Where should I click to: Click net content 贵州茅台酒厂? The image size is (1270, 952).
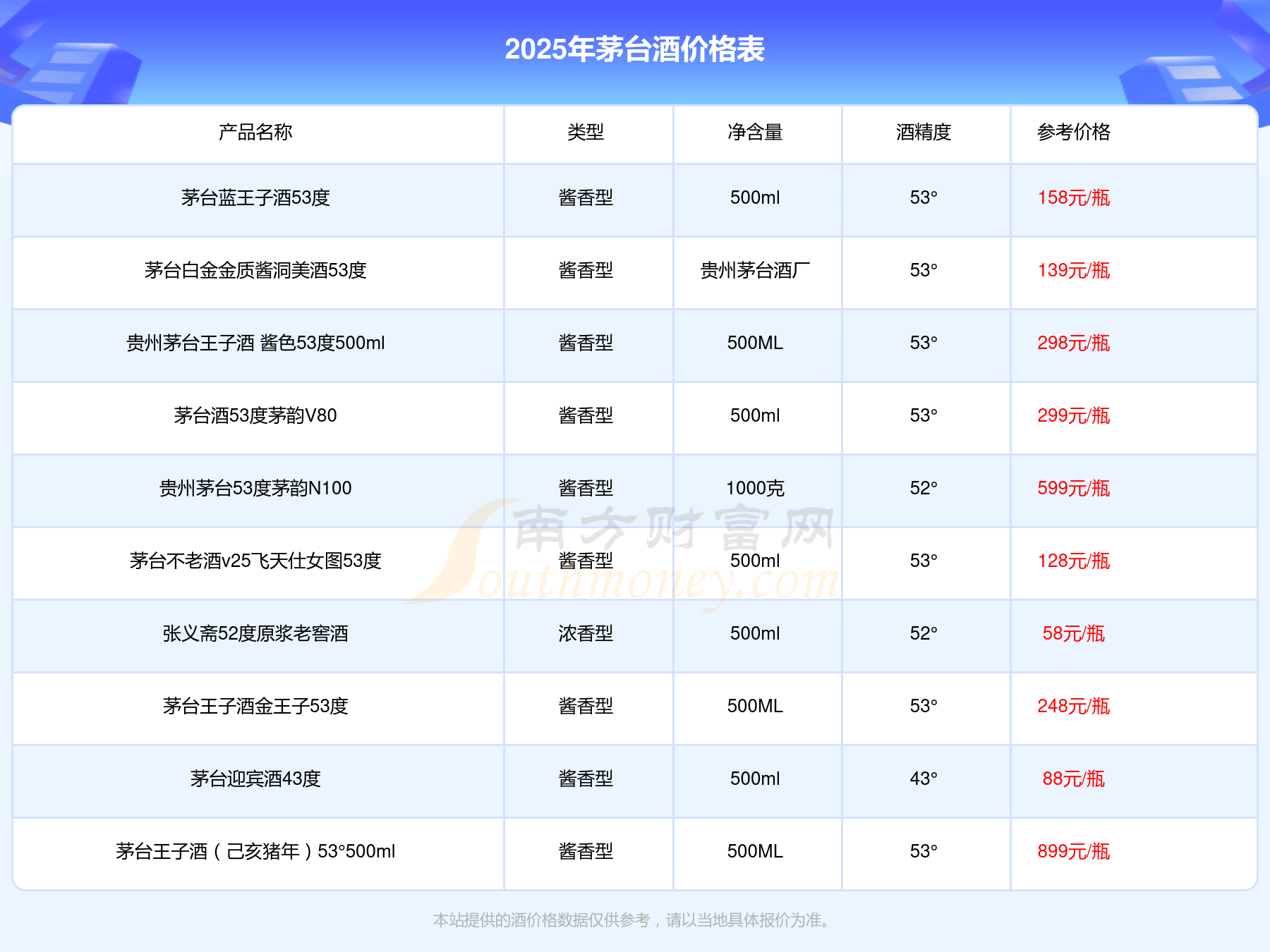[755, 270]
